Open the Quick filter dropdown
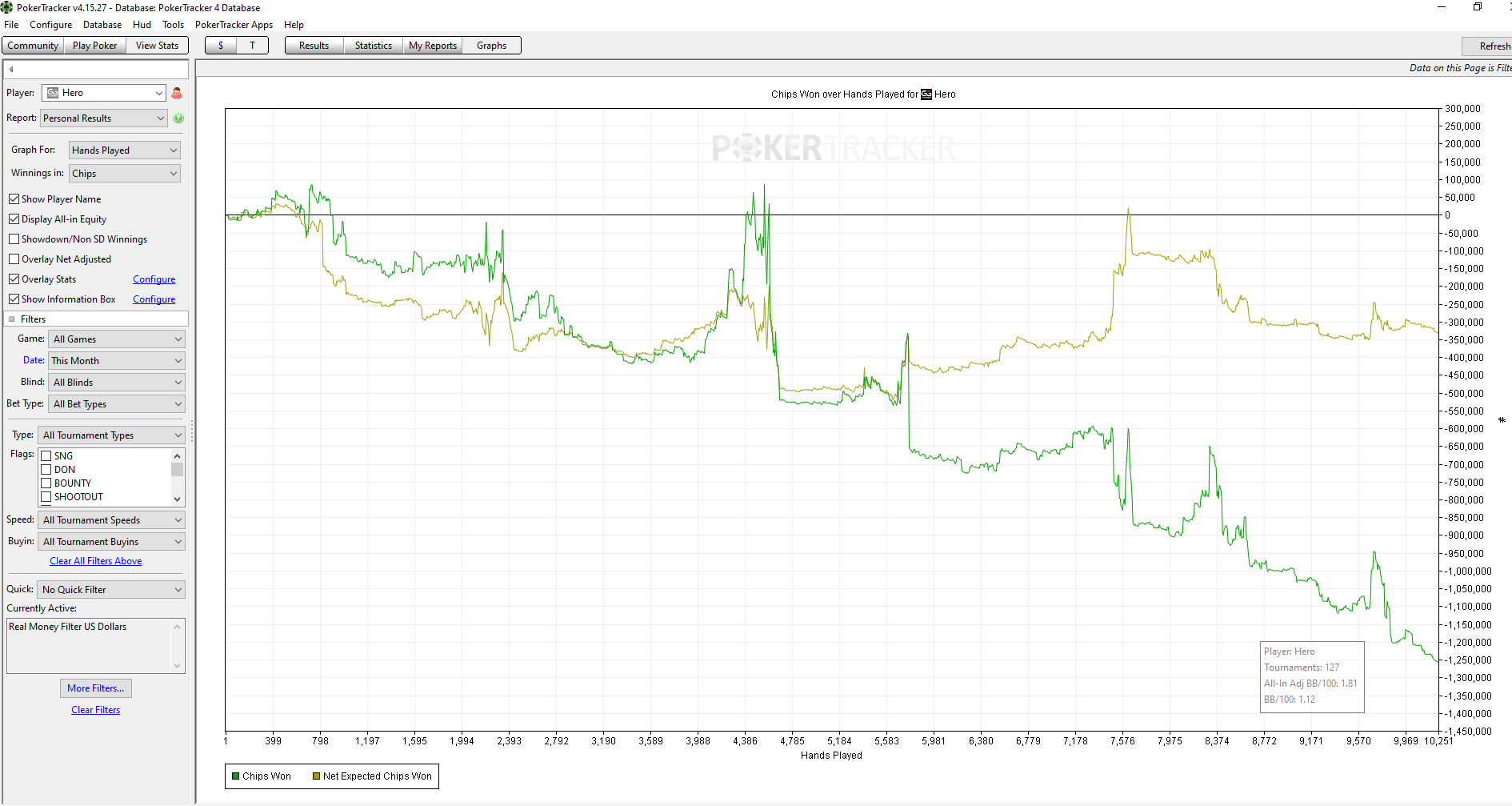The width and height of the screenshot is (1512, 806). pyautogui.click(x=112, y=590)
